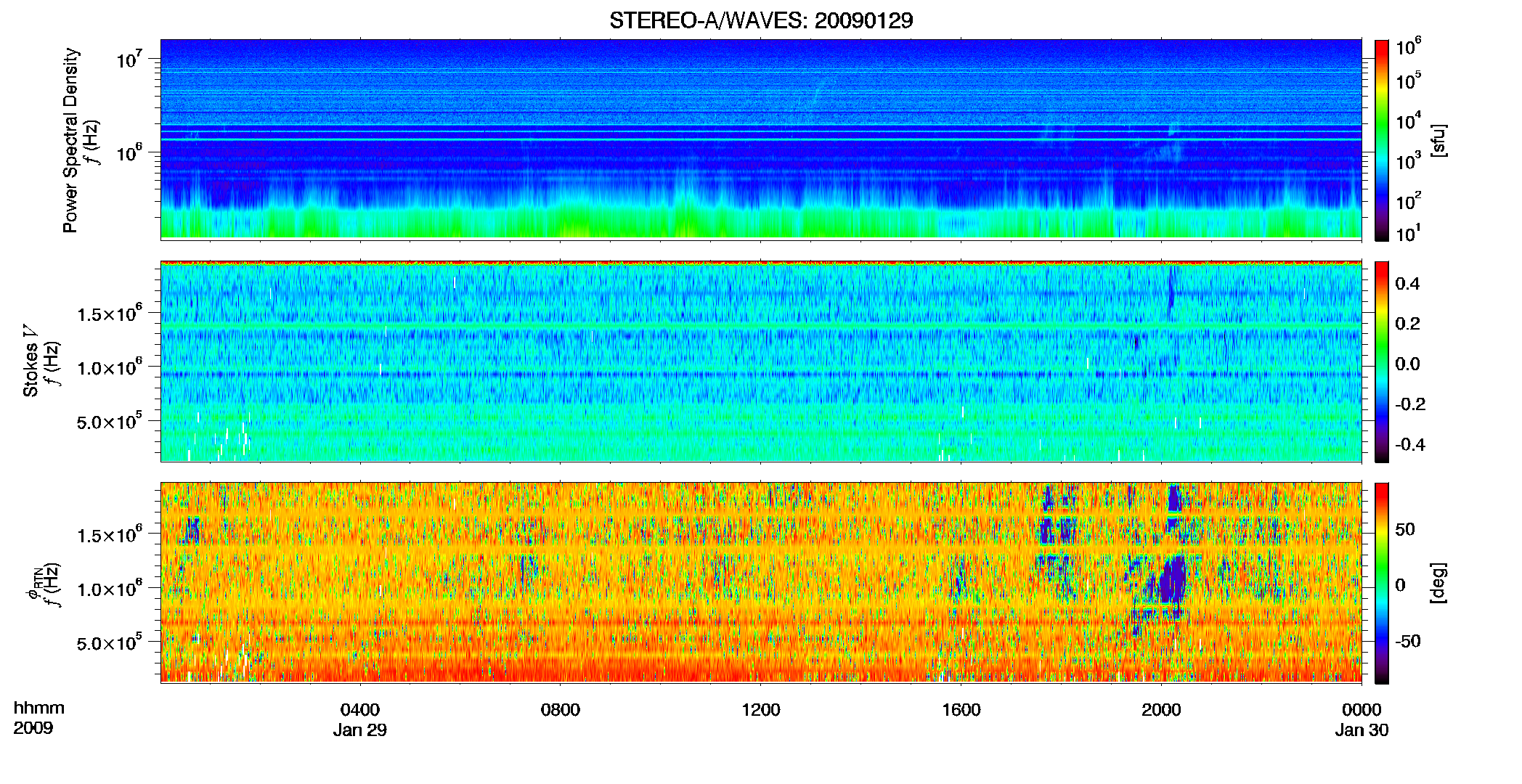Click the 1.5×10^6 tick of the bottom panel

(110, 535)
